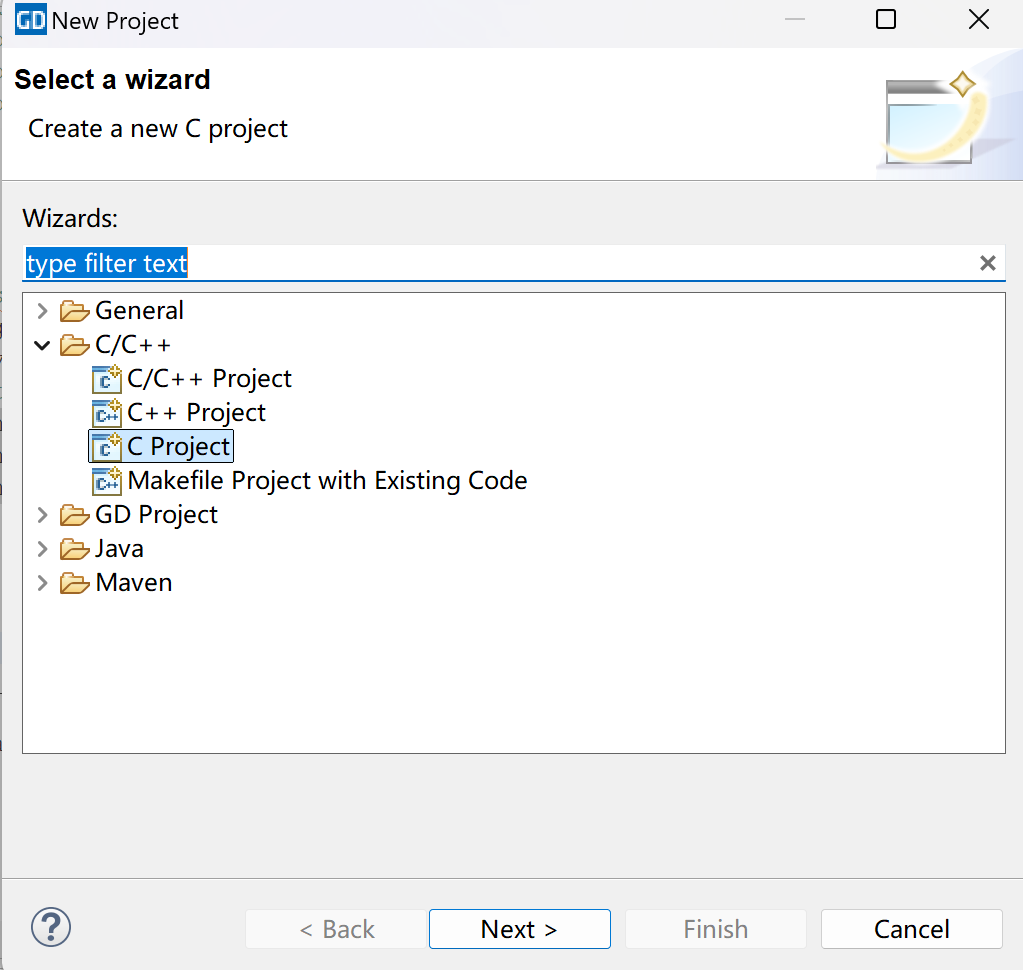Click the C Project wizard icon

(106, 447)
